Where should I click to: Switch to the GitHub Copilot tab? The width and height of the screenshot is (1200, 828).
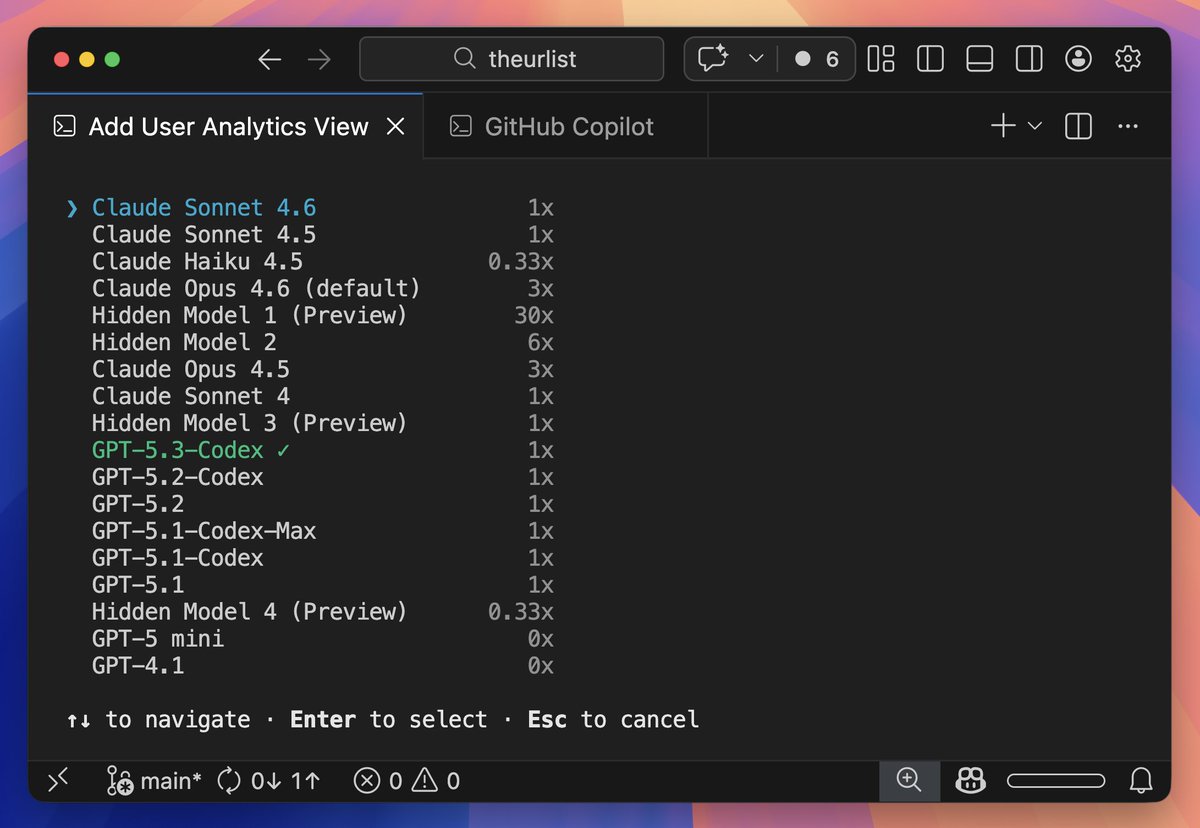pos(566,127)
